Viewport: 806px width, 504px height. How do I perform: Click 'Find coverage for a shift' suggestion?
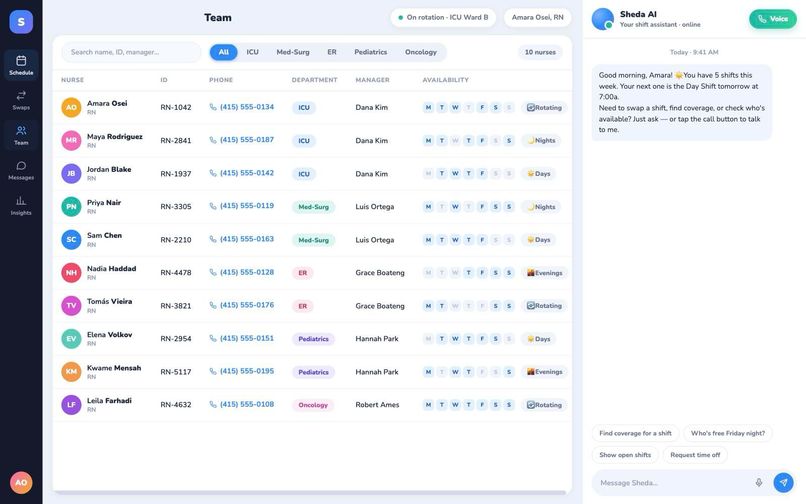[635, 433]
